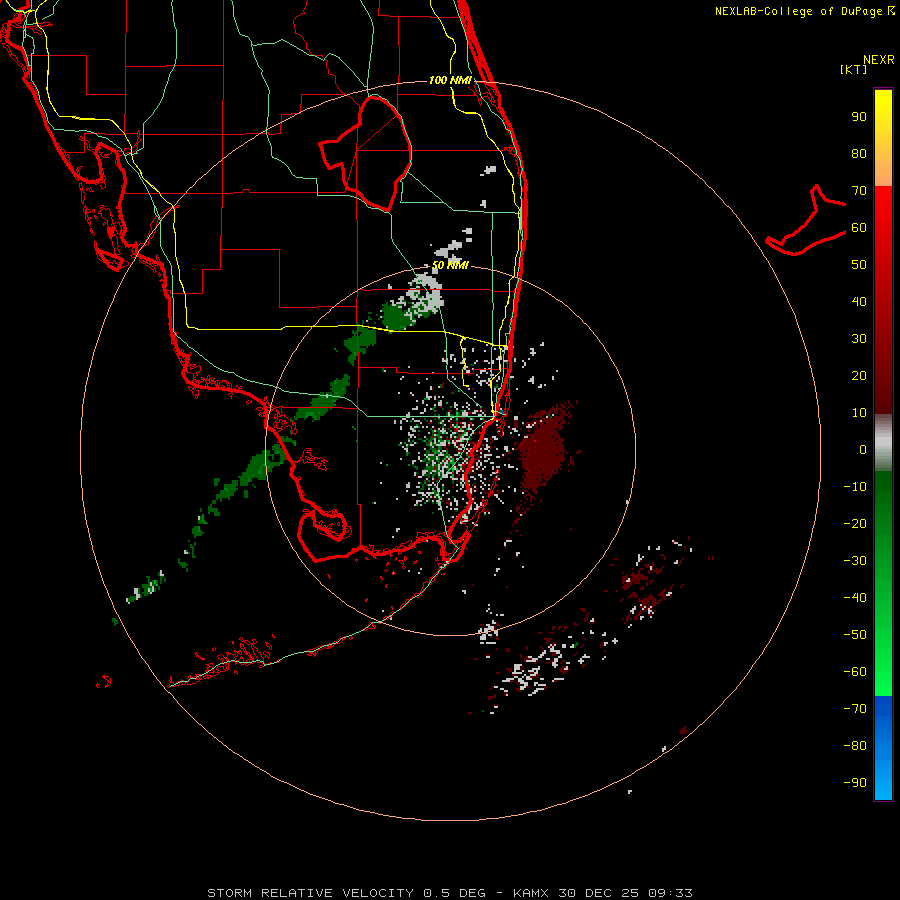The image size is (900, 900).
Task: Click the [KT] units label
Action: (x=854, y=69)
